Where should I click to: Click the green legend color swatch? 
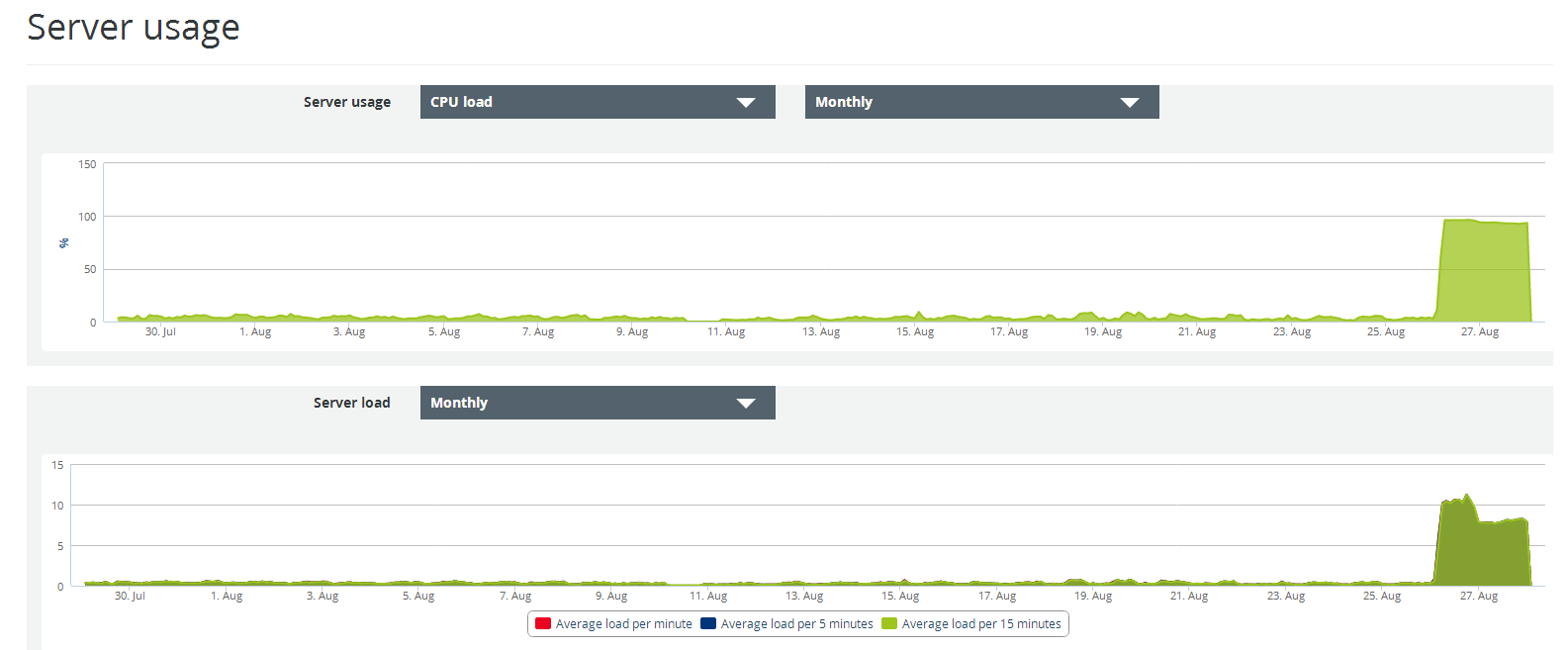pos(889,623)
